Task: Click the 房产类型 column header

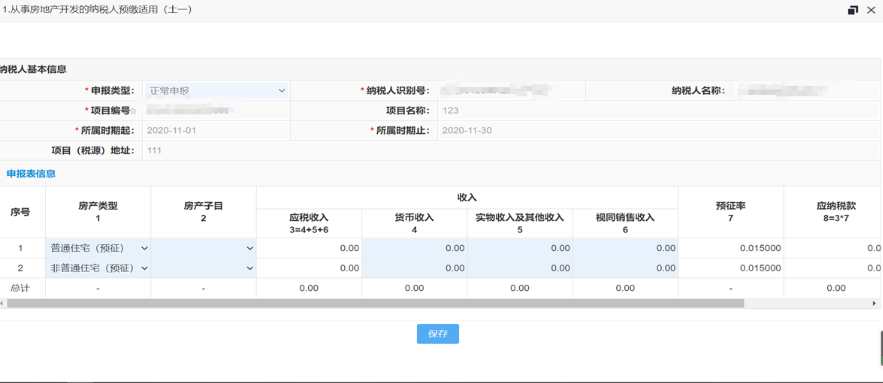Action: 98,212
